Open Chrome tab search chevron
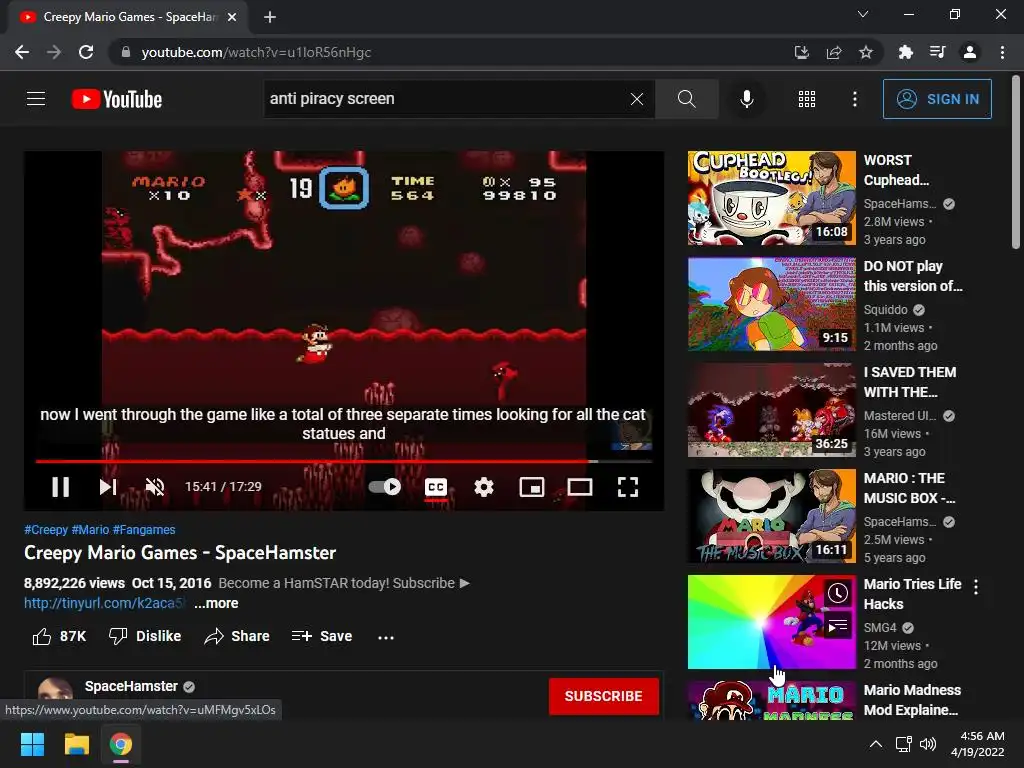 pyautogui.click(x=863, y=14)
